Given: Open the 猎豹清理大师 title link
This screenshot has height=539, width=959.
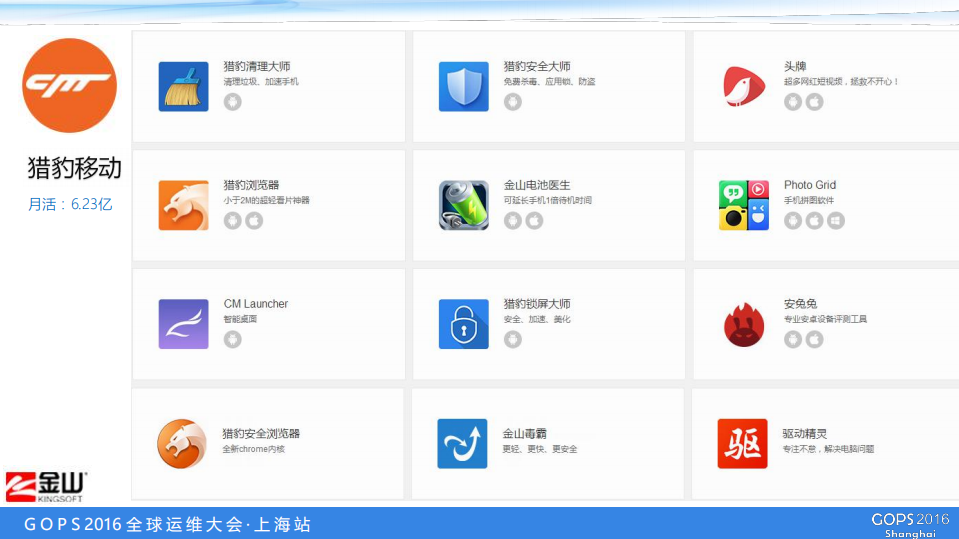Looking at the screenshot, I should (x=257, y=66).
